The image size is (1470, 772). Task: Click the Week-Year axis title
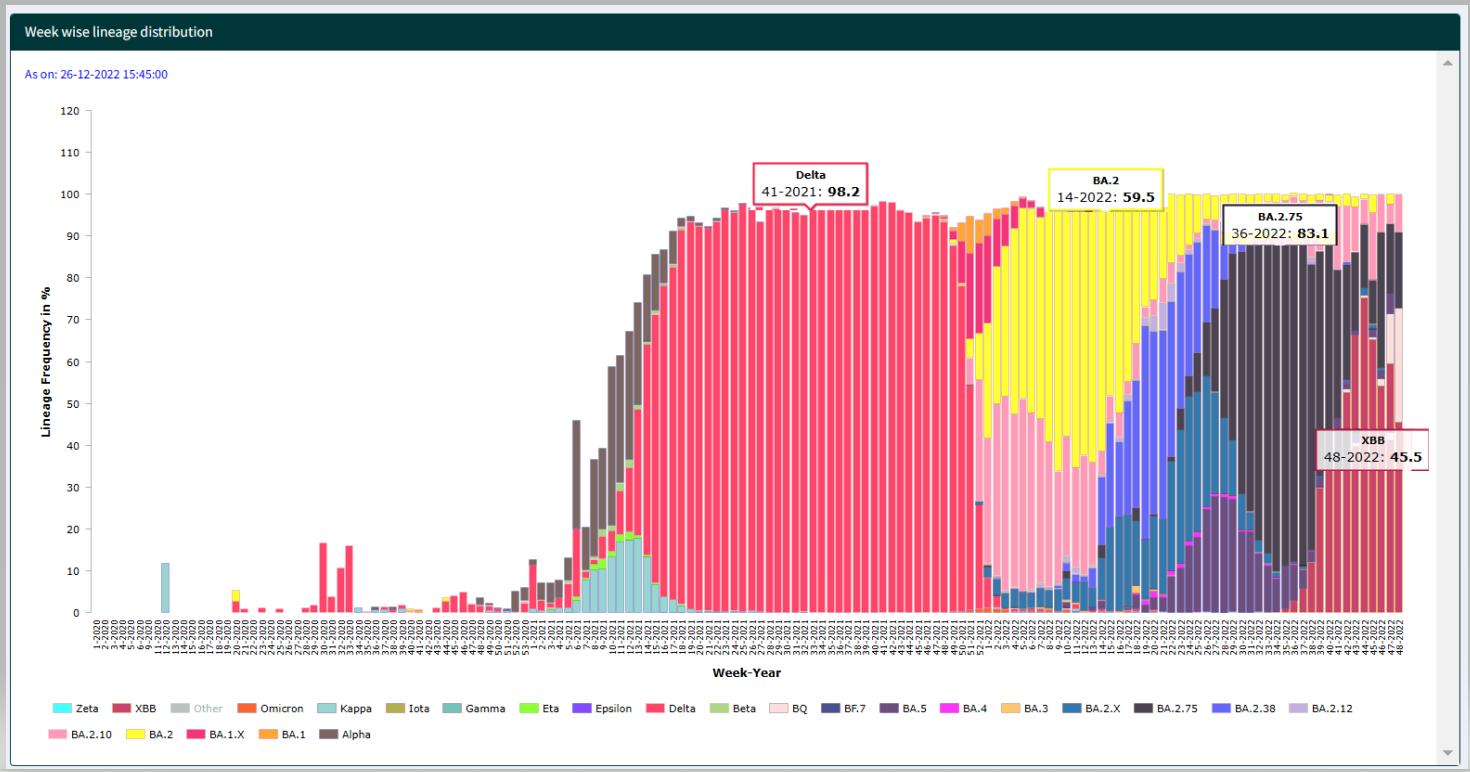747,673
